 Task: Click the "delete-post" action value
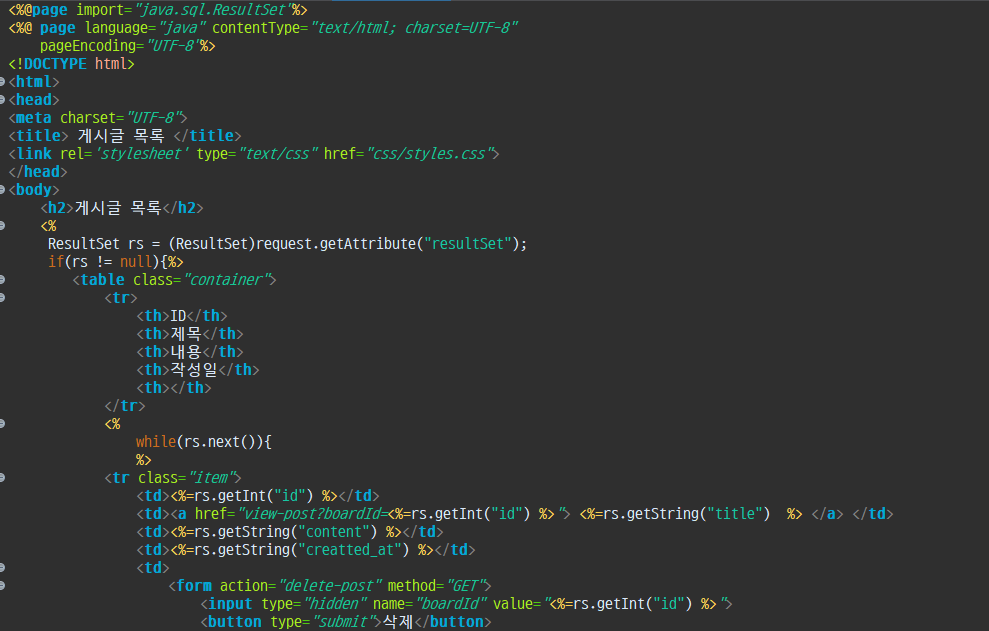[x=330, y=586]
